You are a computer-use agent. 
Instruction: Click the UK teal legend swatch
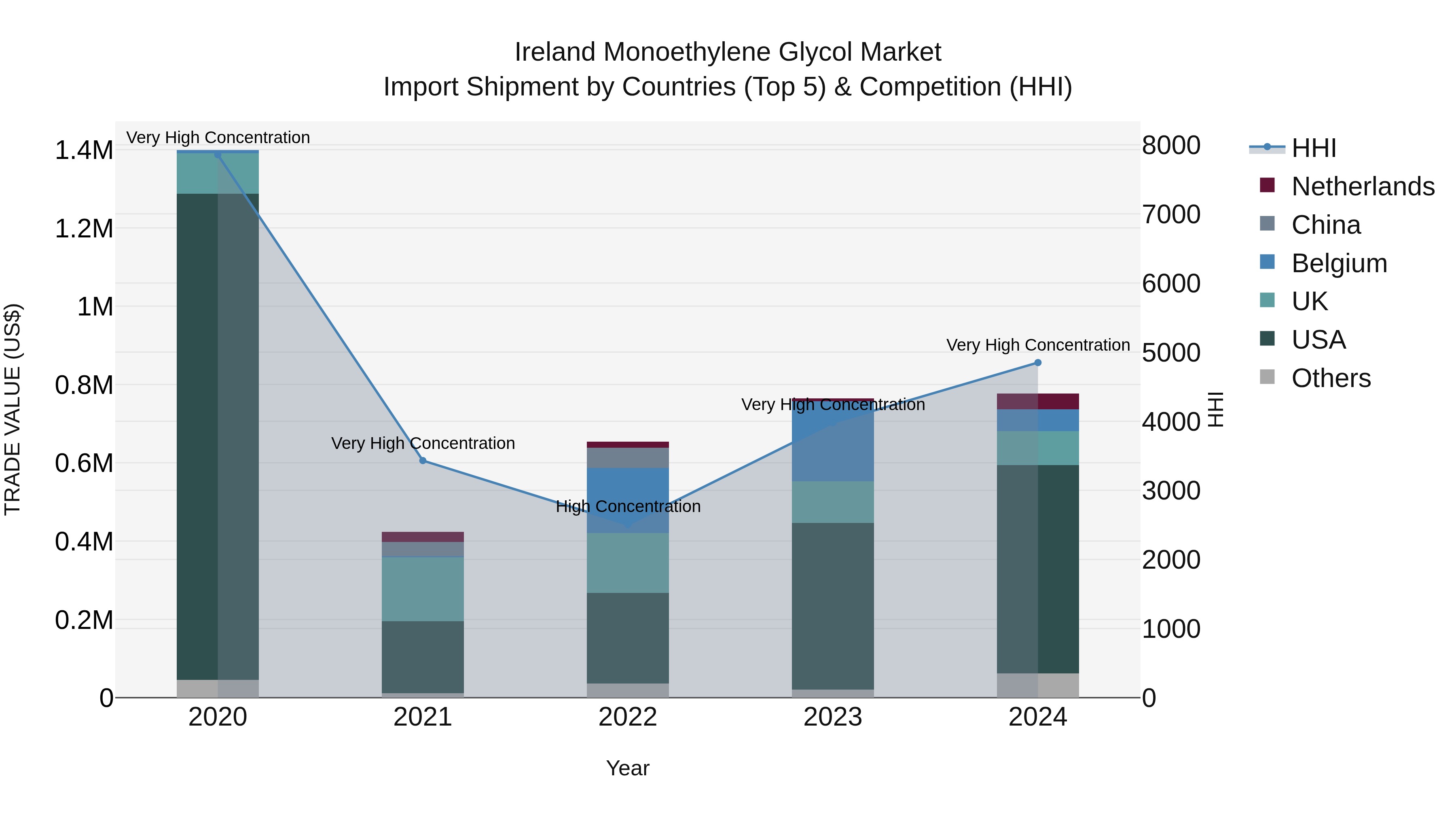tap(1267, 300)
